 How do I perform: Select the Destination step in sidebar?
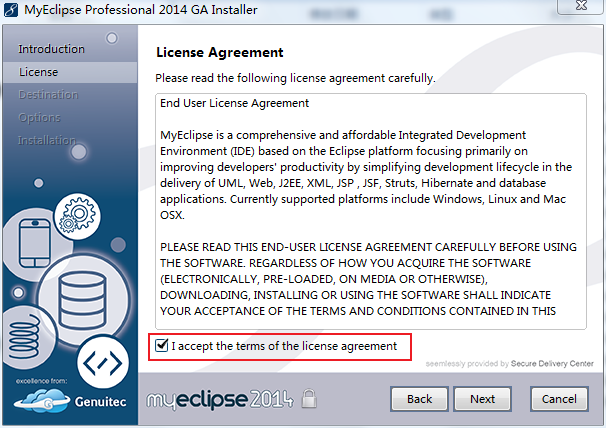point(48,95)
